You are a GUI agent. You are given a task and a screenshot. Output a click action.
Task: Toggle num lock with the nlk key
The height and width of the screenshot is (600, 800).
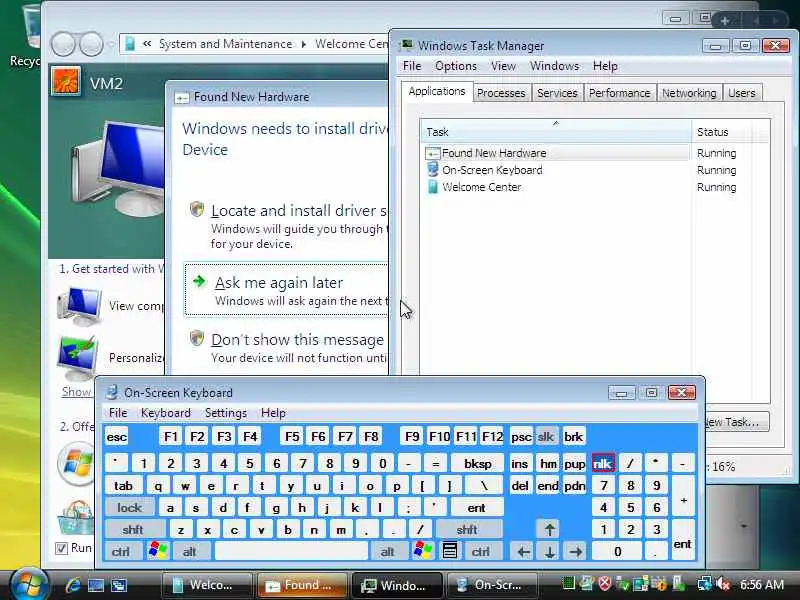point(603,463)
